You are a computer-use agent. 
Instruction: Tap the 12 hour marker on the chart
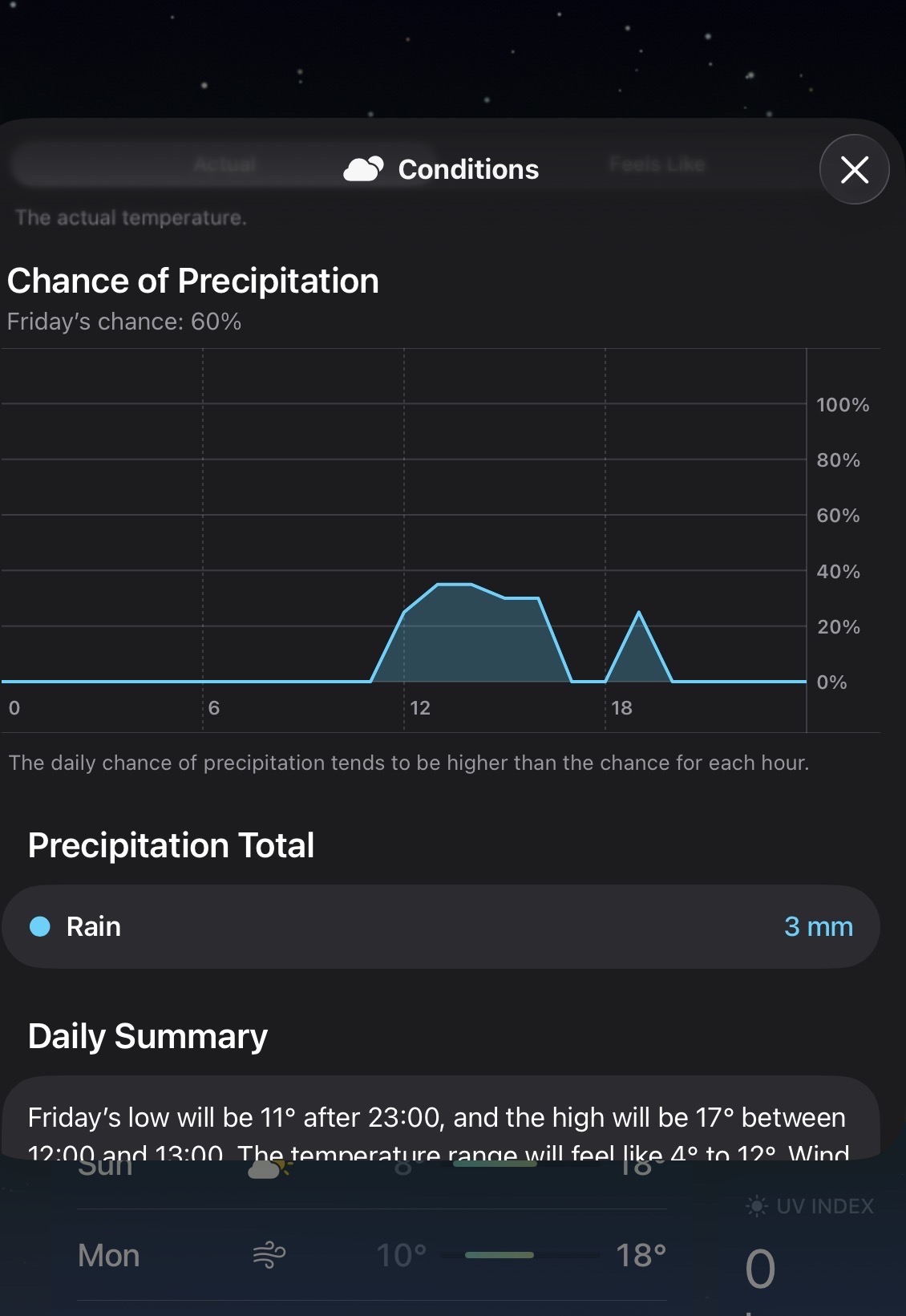click(420, 708)
